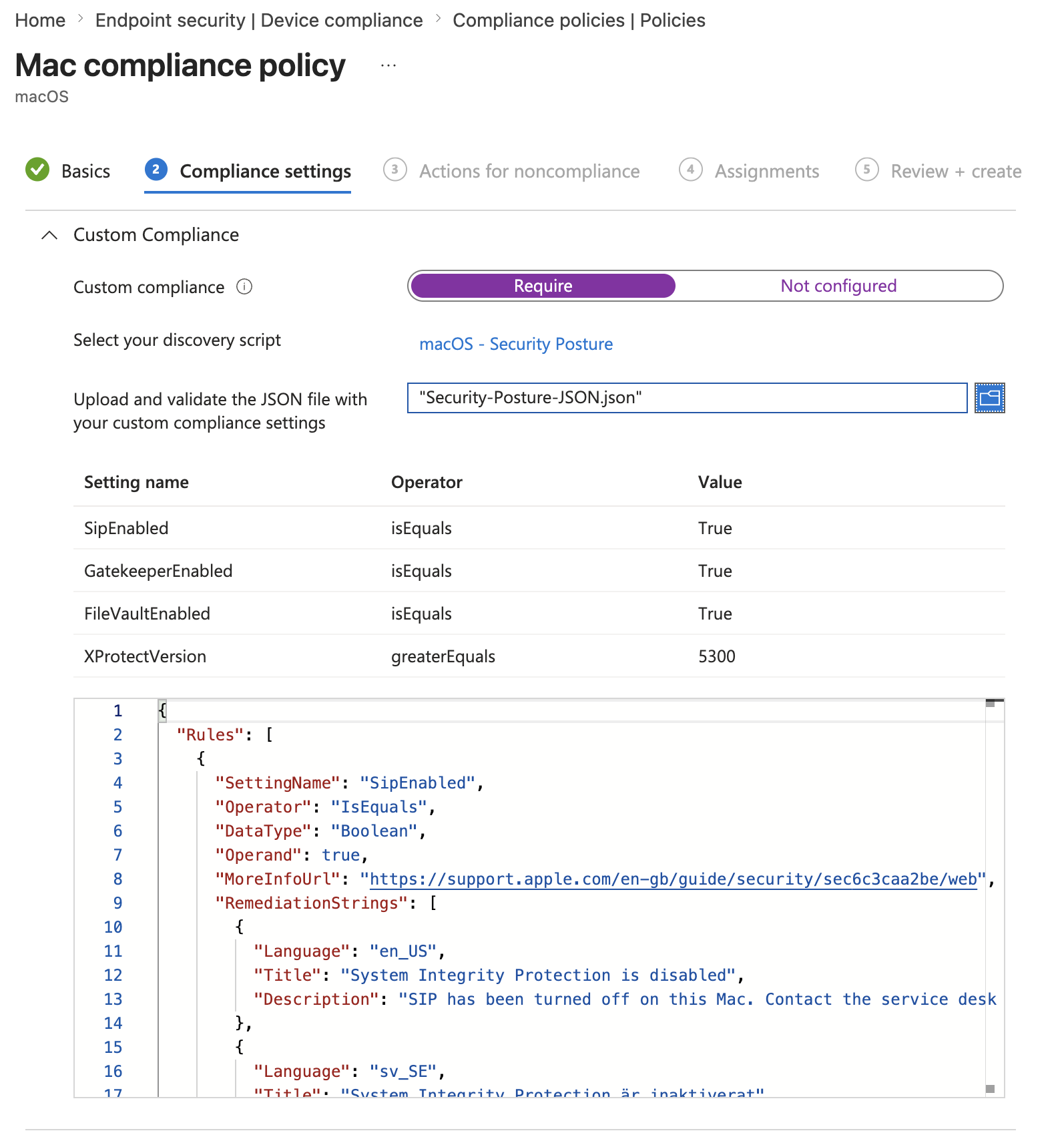This screenshot has height=1135, width=1064.
Task: Click the "IsEquals" operator value in JSON
Action: 378,807
